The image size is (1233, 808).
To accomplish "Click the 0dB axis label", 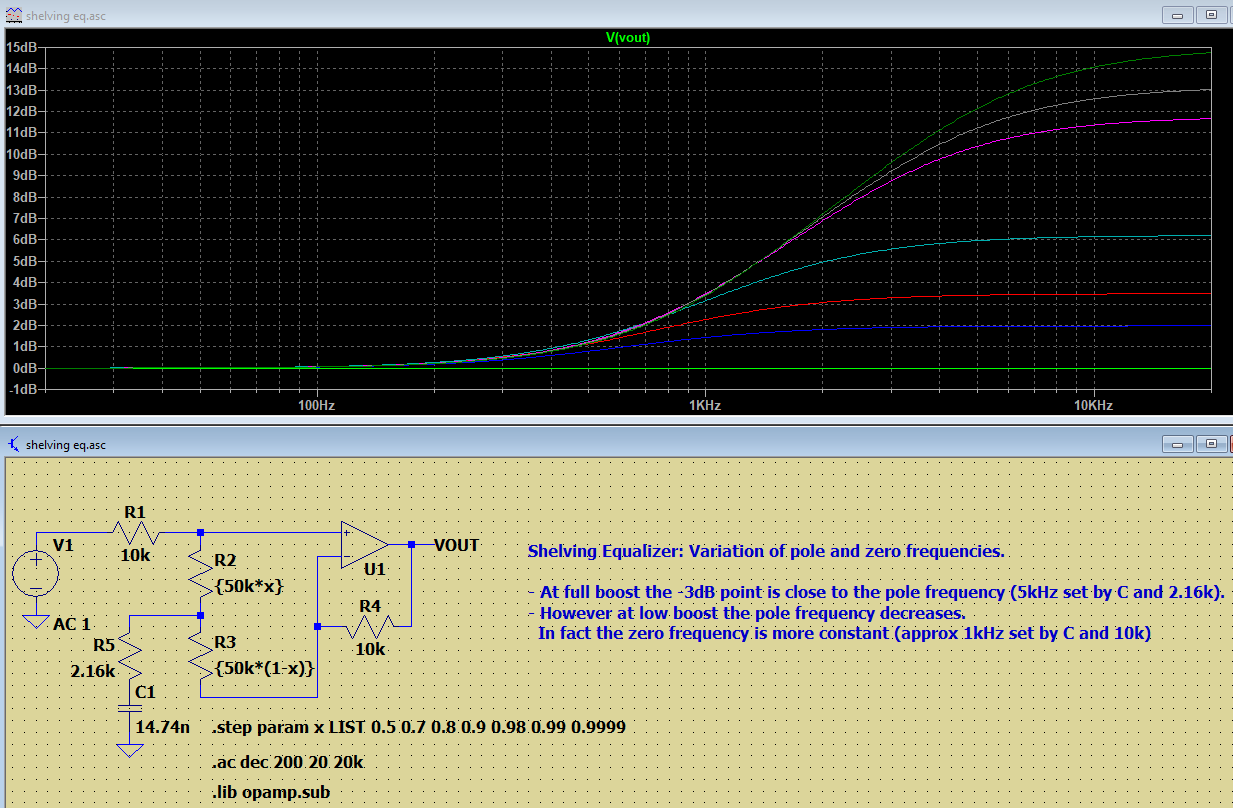I will tap(24, 368).
